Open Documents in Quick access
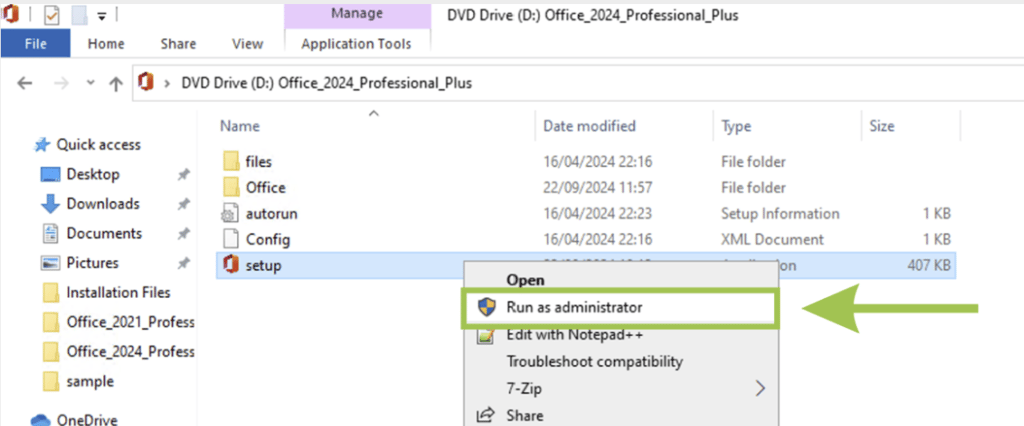This screenshot has width=1024, height=426. pyautogui.click(x=104, y=233)
